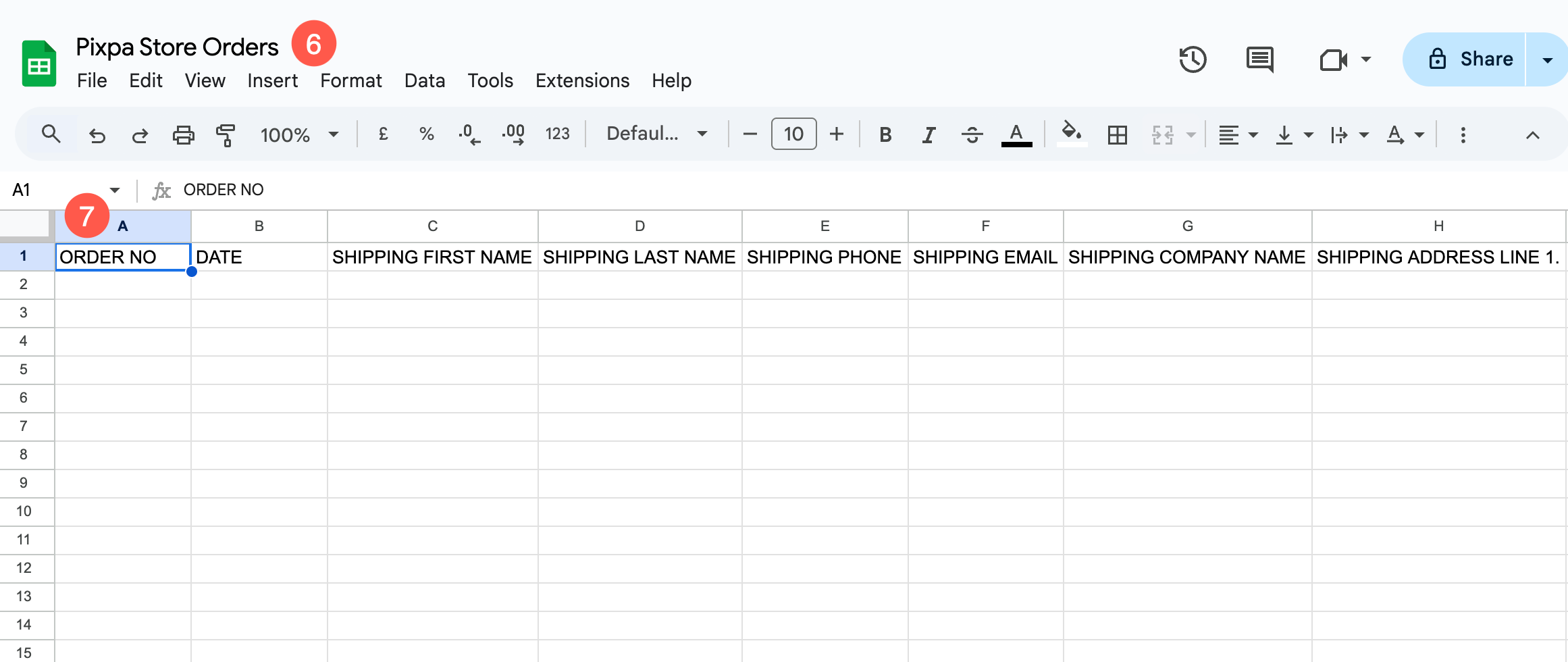Screen dimensions: 1568x662
Task: Open horizontal align options
Action: point(1237,135)
